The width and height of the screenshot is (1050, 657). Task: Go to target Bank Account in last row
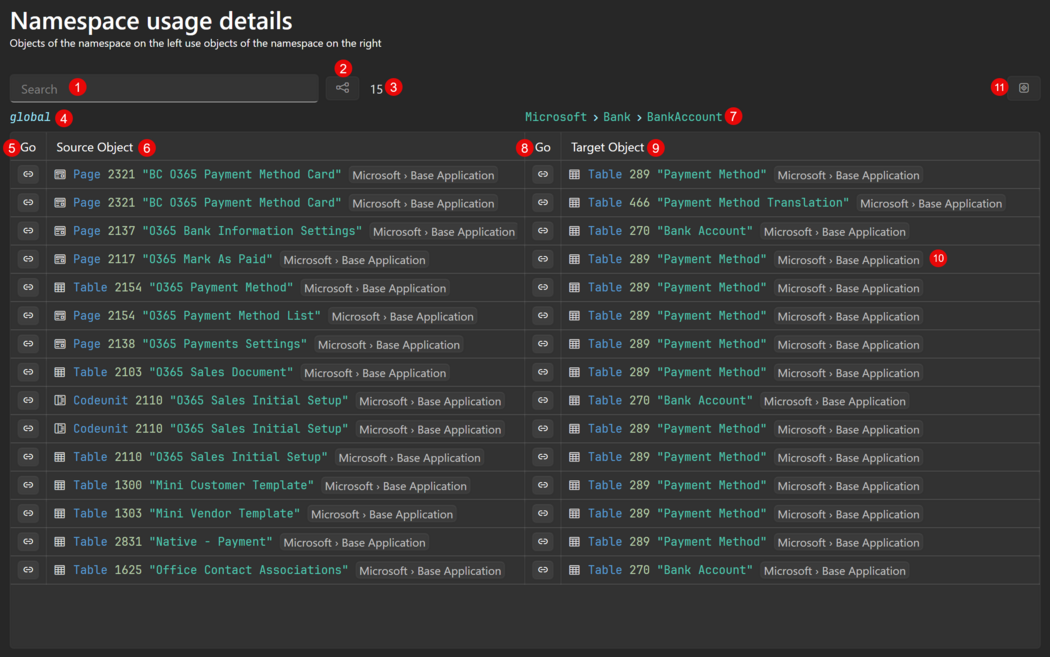click(543, 570)
